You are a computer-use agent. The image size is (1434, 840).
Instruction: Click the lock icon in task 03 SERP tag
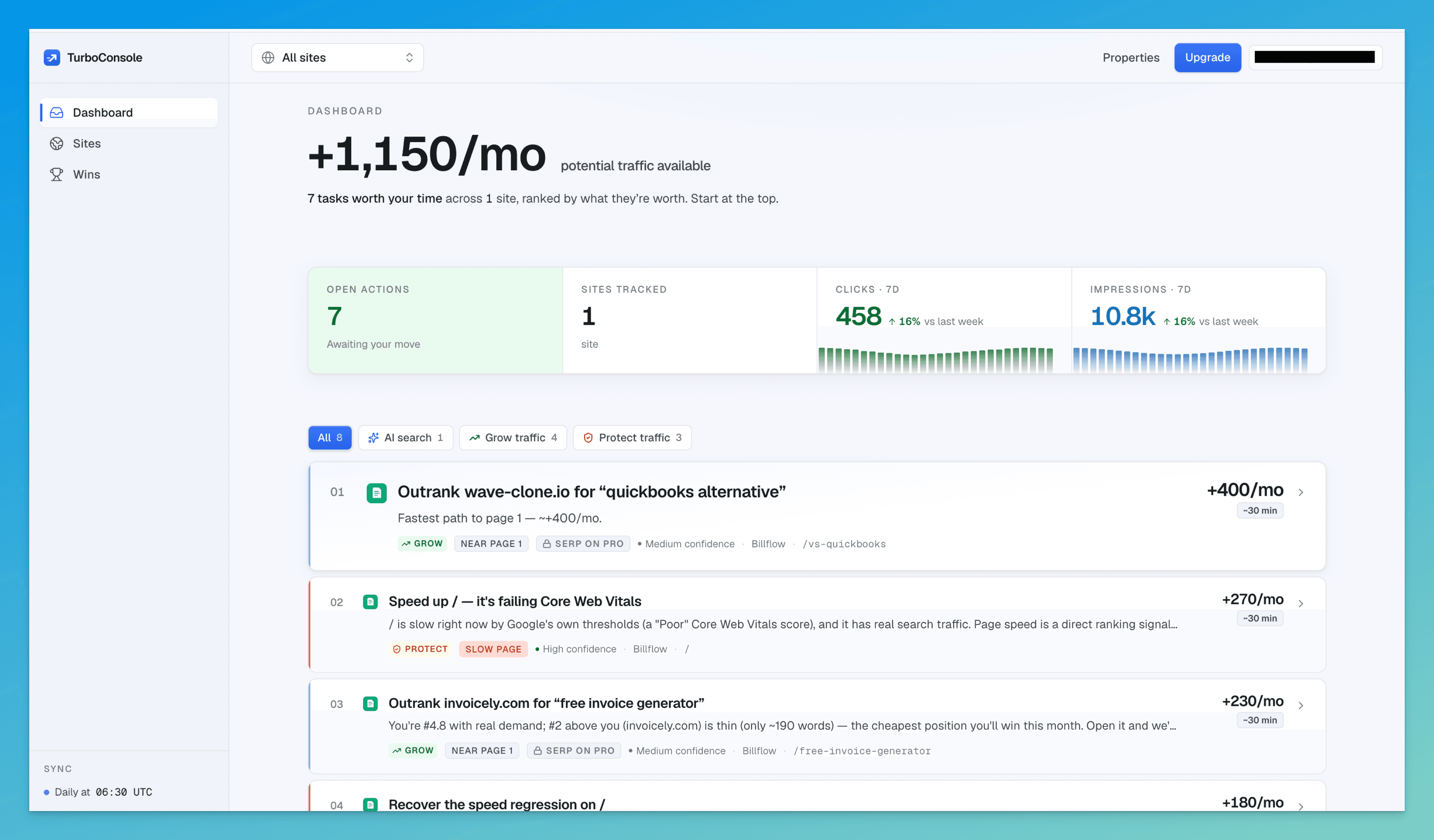coord(537,751)
